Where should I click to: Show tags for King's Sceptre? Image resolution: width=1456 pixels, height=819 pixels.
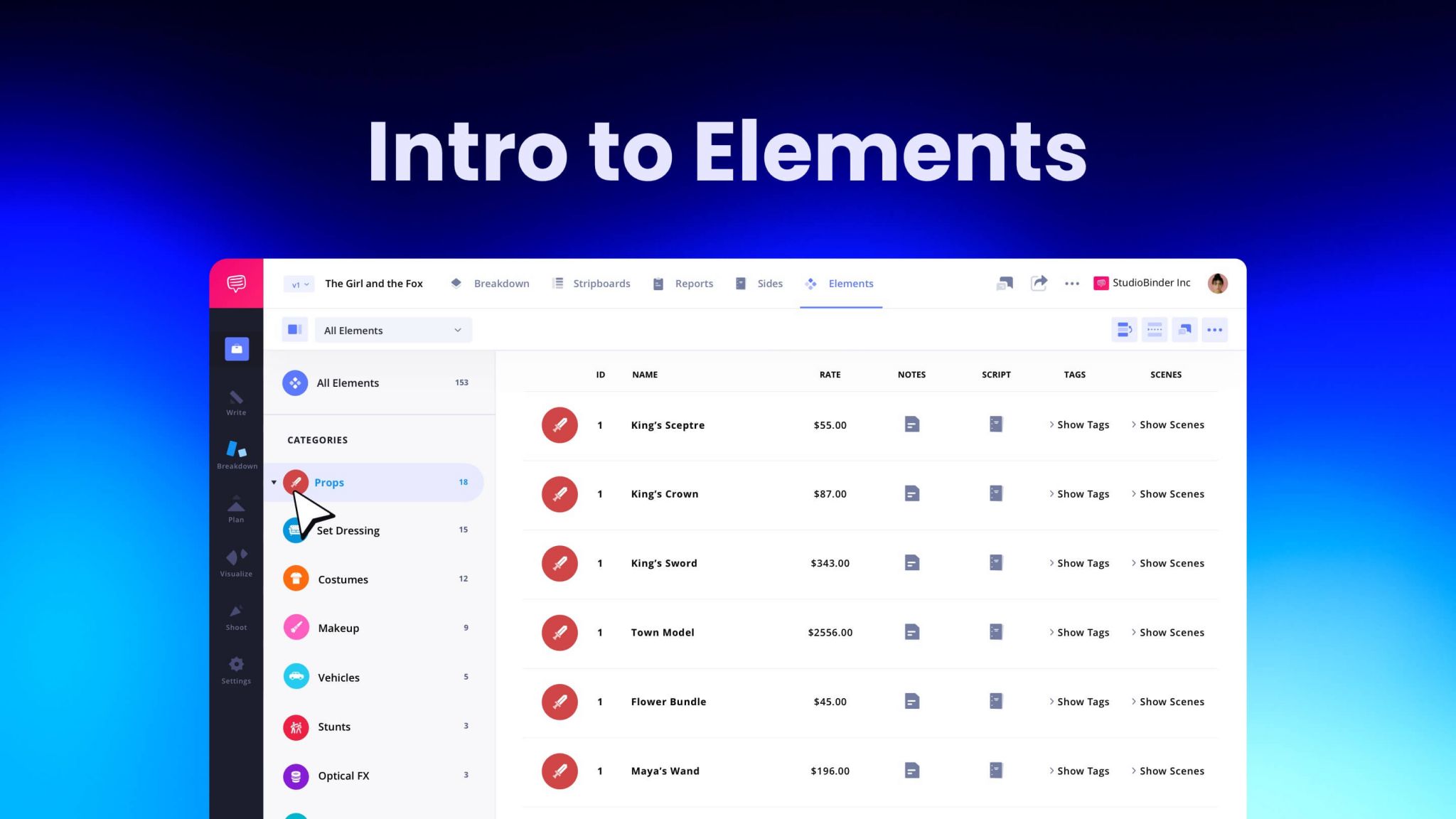point(1081,424)
